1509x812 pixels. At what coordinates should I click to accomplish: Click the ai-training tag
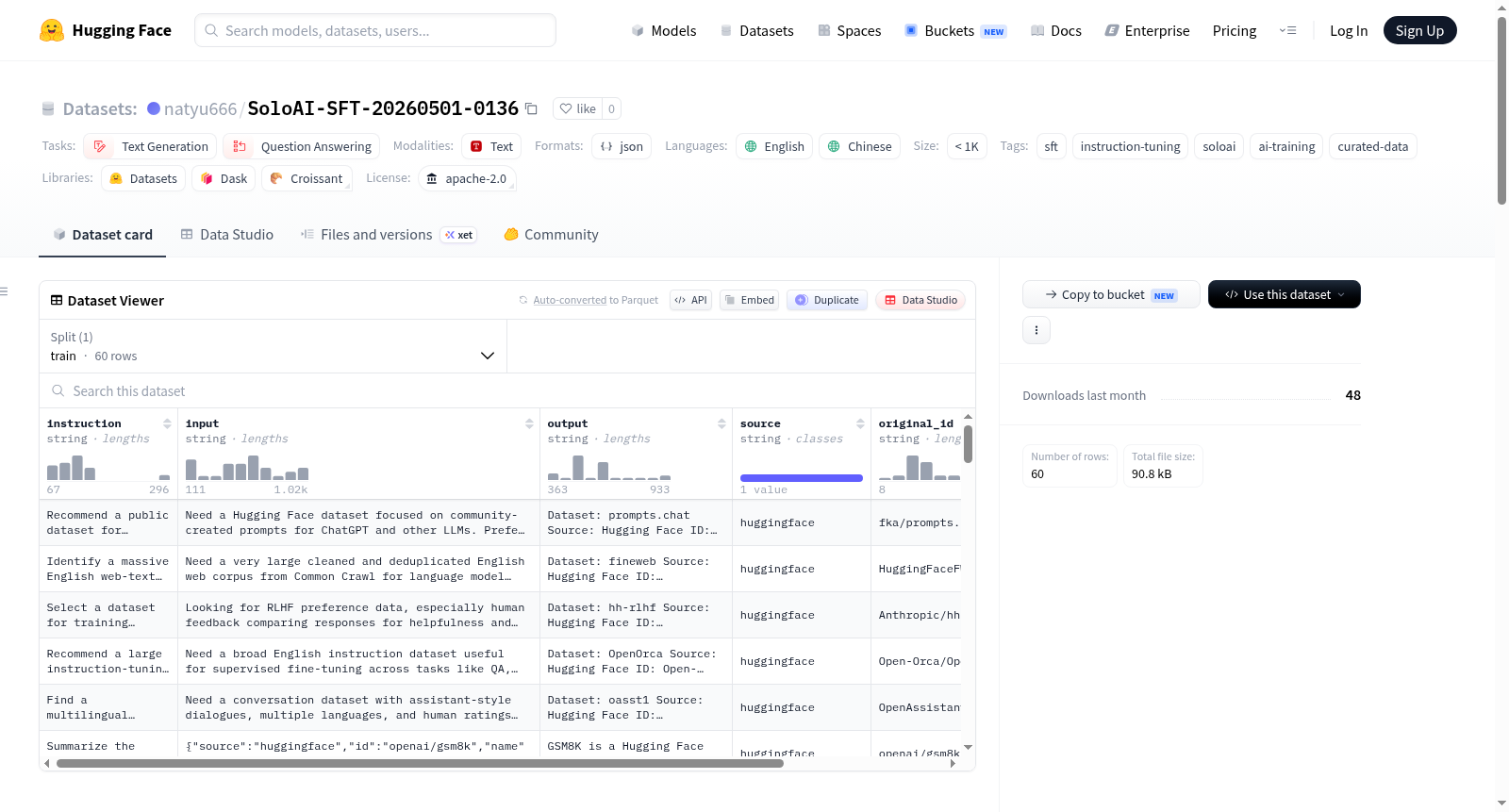[x=1286, y=146]
